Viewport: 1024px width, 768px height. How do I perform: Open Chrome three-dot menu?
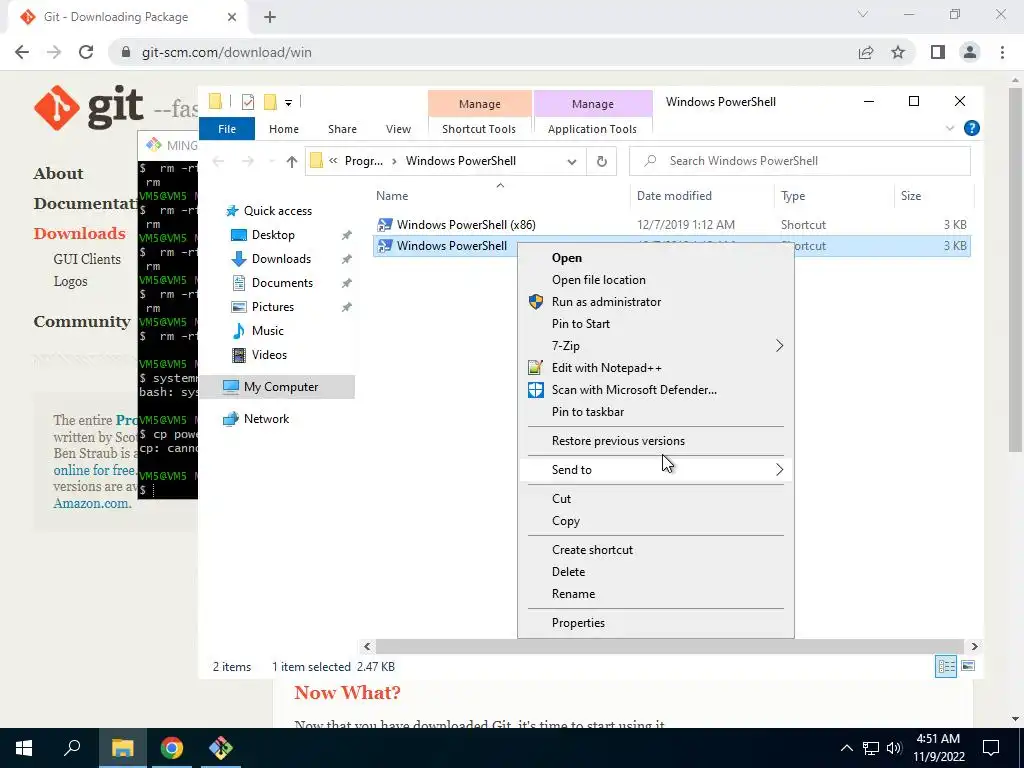coord(1002,52)
